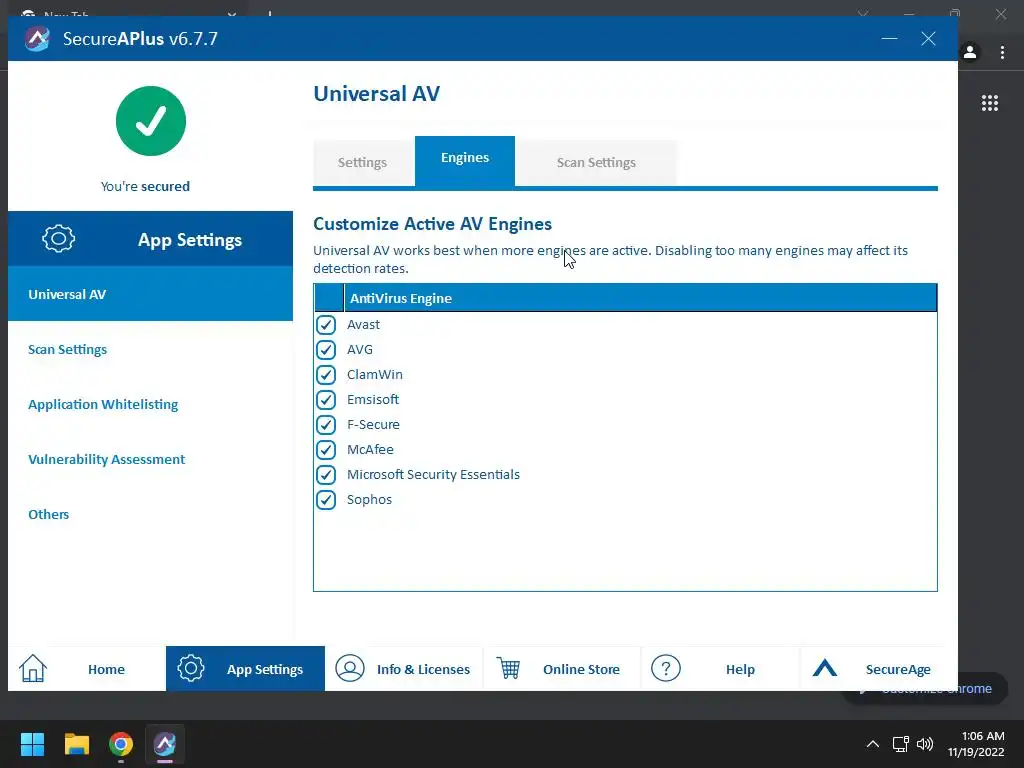Screen dimensions: 1024x768
Task: Click the Home house icon
Action: 33,669
